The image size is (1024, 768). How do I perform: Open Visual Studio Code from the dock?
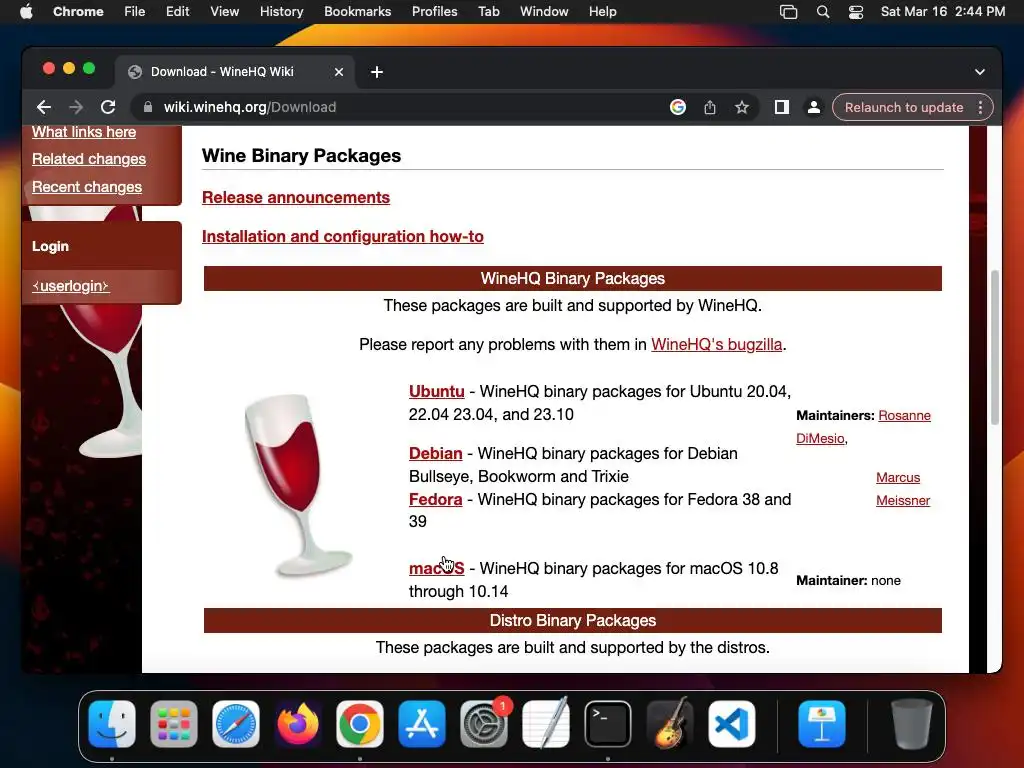[x=732, y=724]
